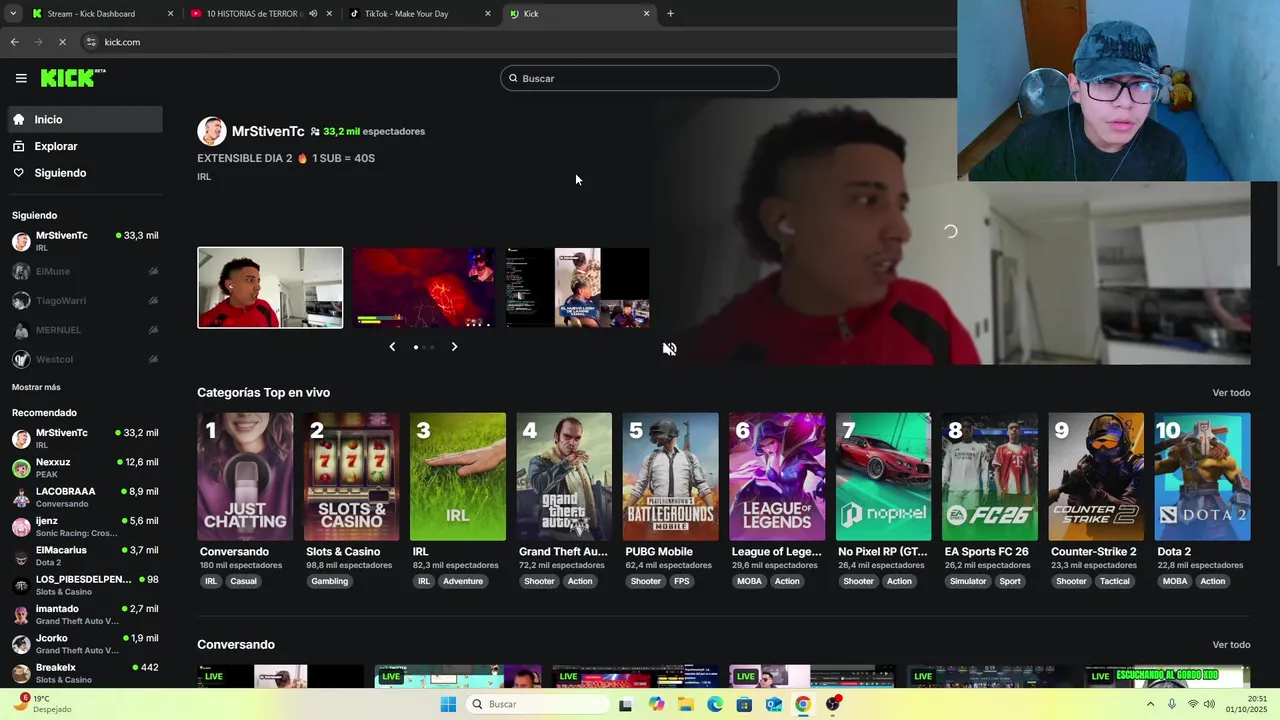
Task: Click Ver todo for Conversando section
Action: 1231,645
